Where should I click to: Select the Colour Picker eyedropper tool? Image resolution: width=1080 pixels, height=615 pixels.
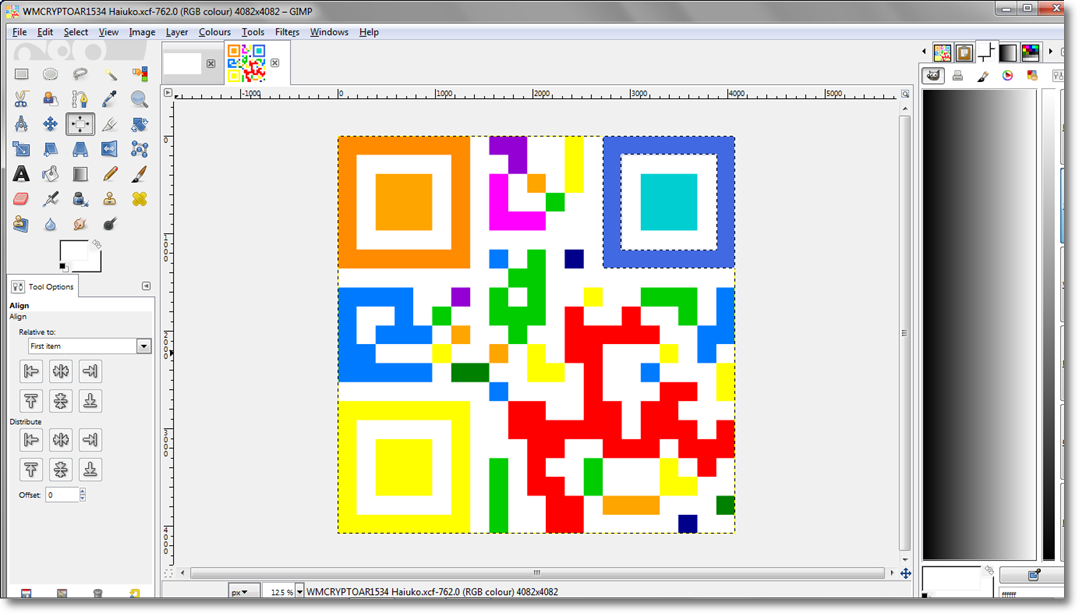(110, 99)
